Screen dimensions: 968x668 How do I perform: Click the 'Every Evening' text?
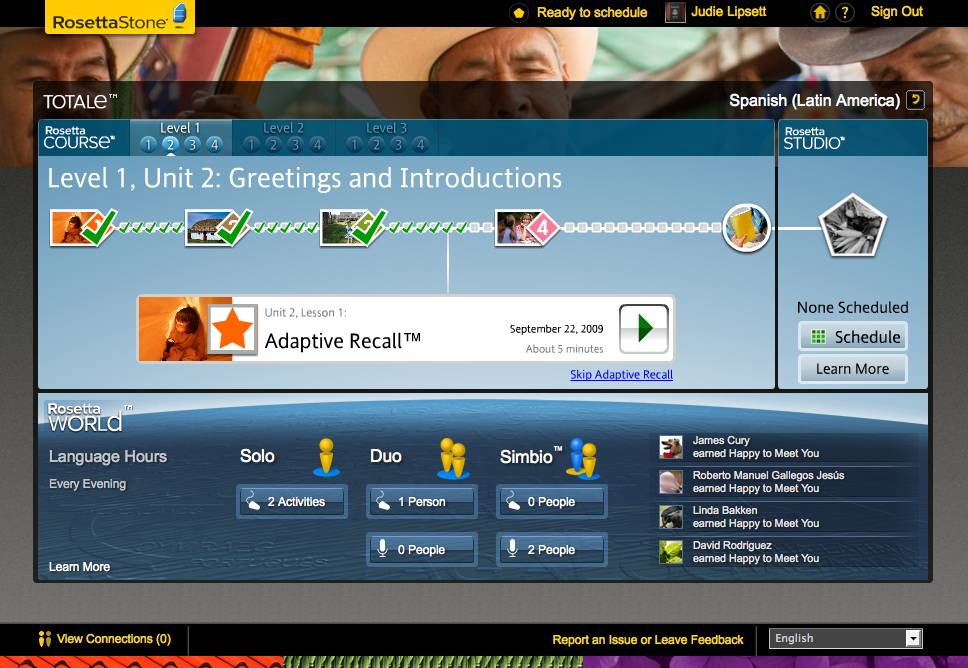(x=88, y=484)
